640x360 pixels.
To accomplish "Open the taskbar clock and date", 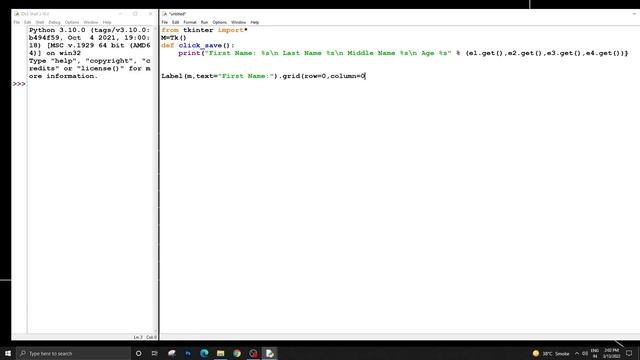I will [x=611, y=353].
